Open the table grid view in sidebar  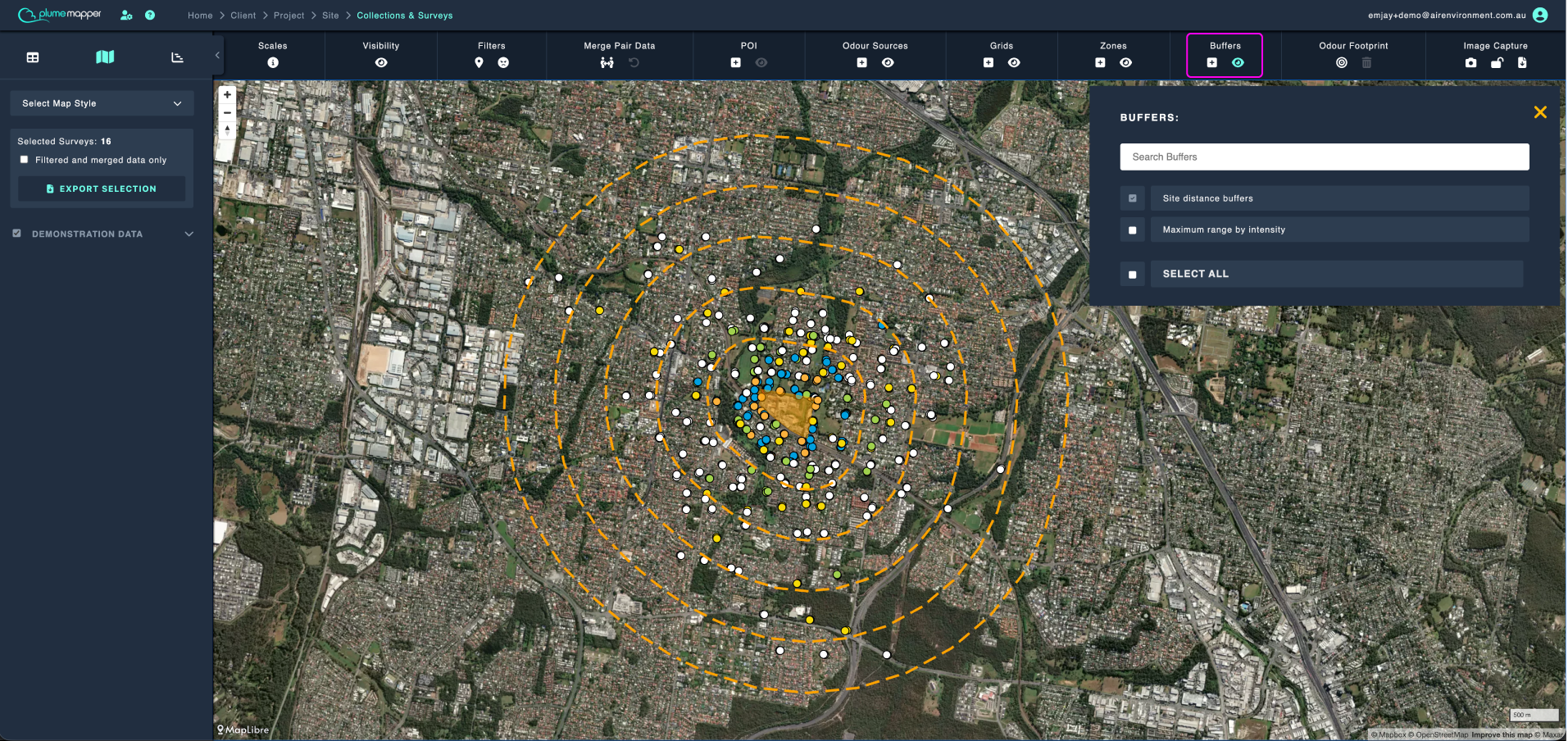coord(33,57)
